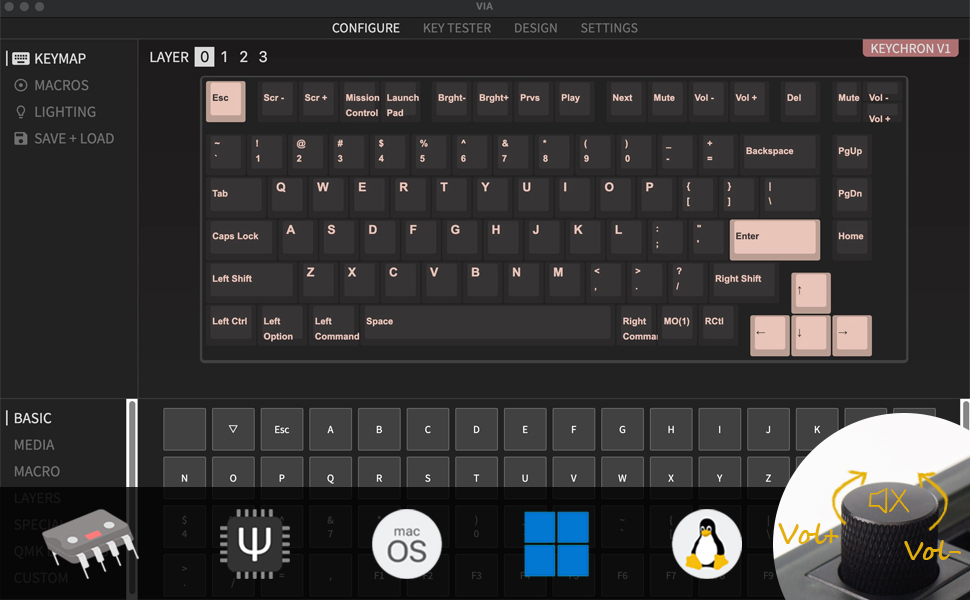Pick the H keycode from BASIC list
Viewport: 970px width, 600px height.
[671, 429]
